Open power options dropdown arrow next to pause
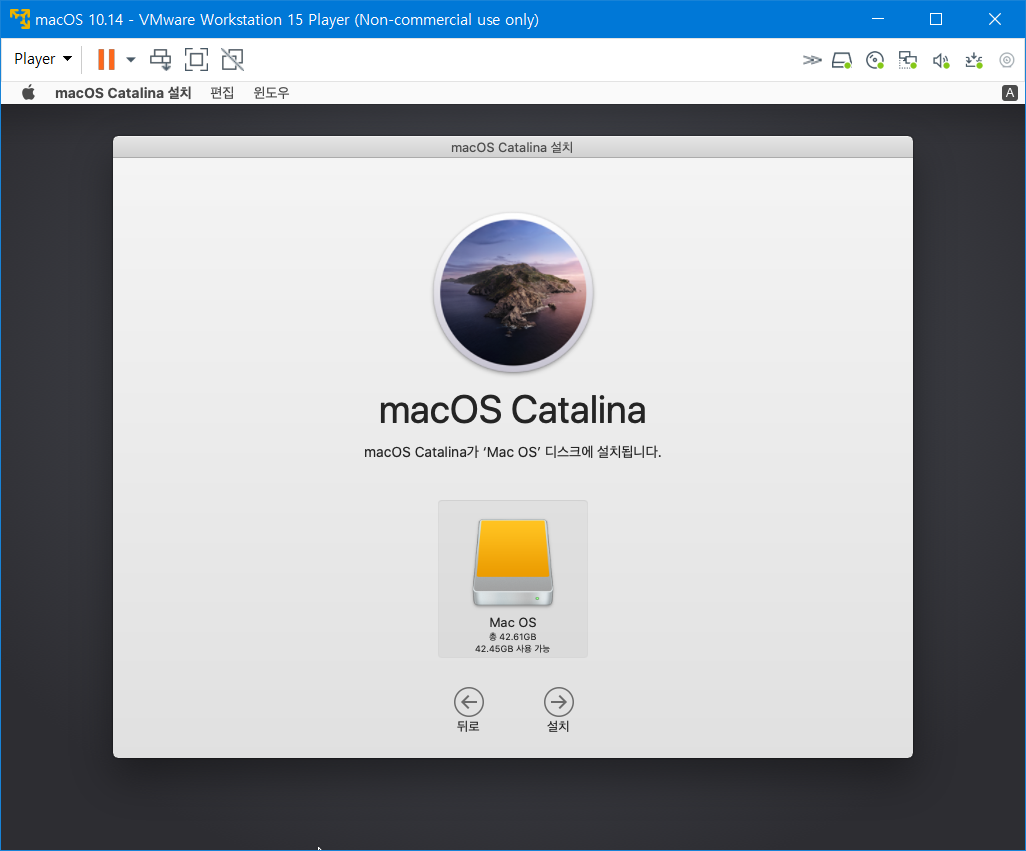This screenshot has height=851, width=1026. [131, 60]
